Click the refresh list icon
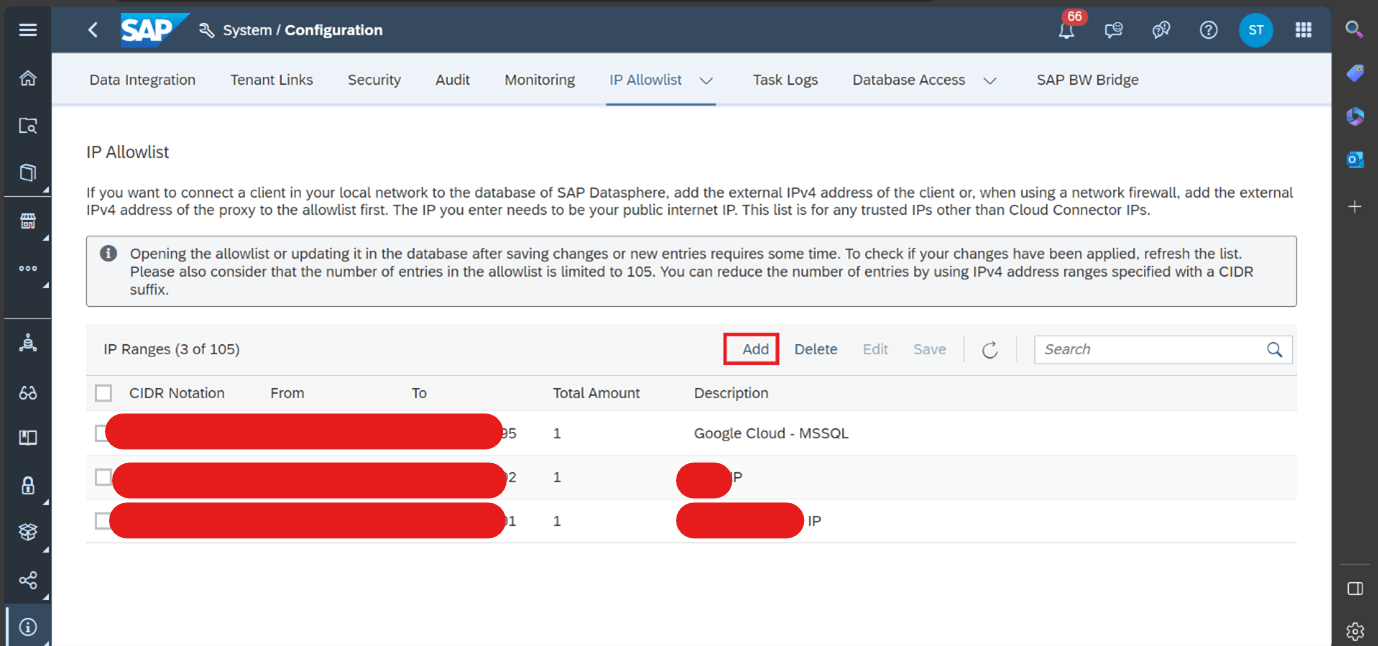This screenshot has height=646, width=1378. click(990, 349)
